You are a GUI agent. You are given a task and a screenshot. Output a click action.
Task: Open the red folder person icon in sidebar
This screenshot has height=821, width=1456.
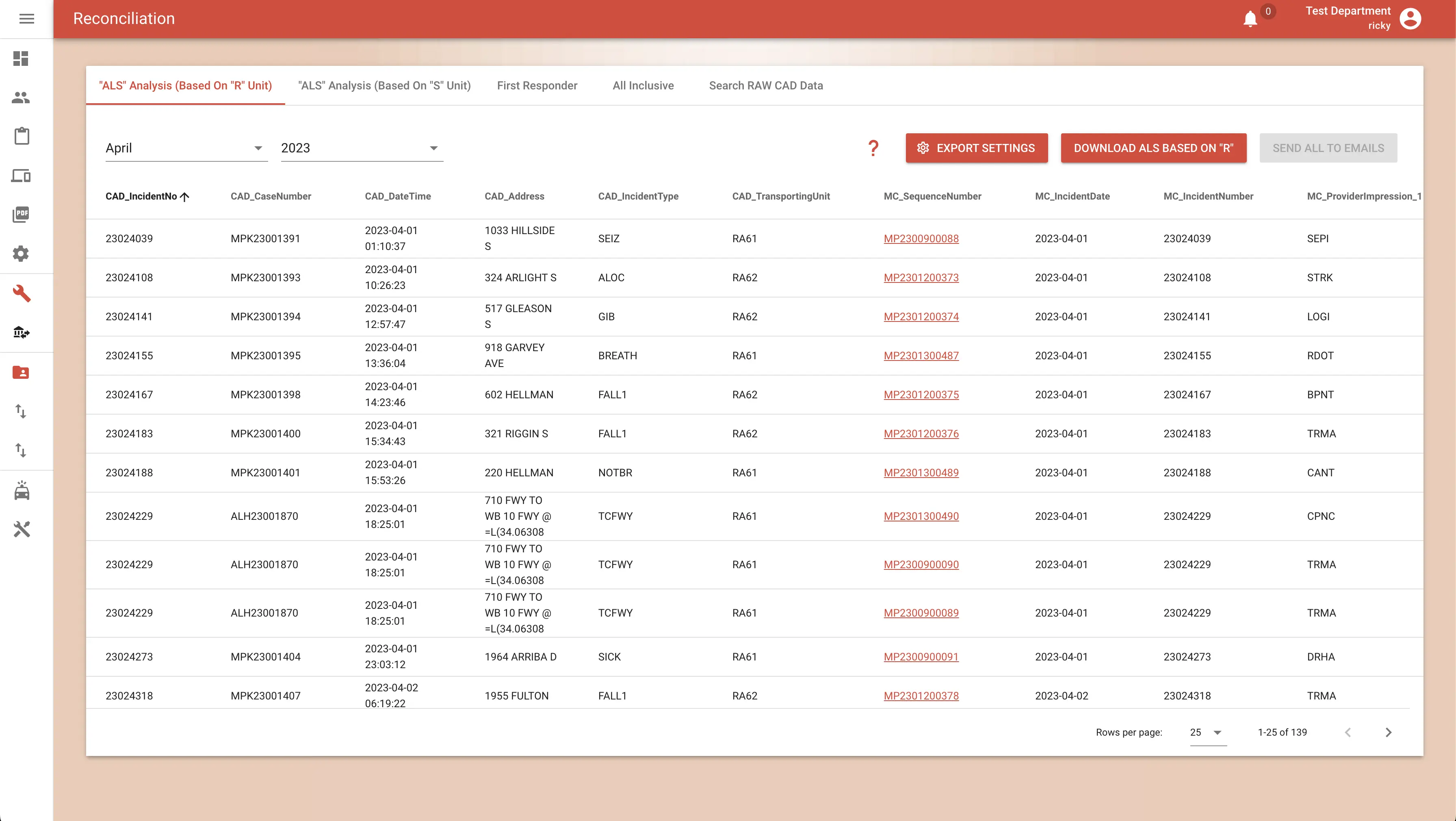point(21,372)
